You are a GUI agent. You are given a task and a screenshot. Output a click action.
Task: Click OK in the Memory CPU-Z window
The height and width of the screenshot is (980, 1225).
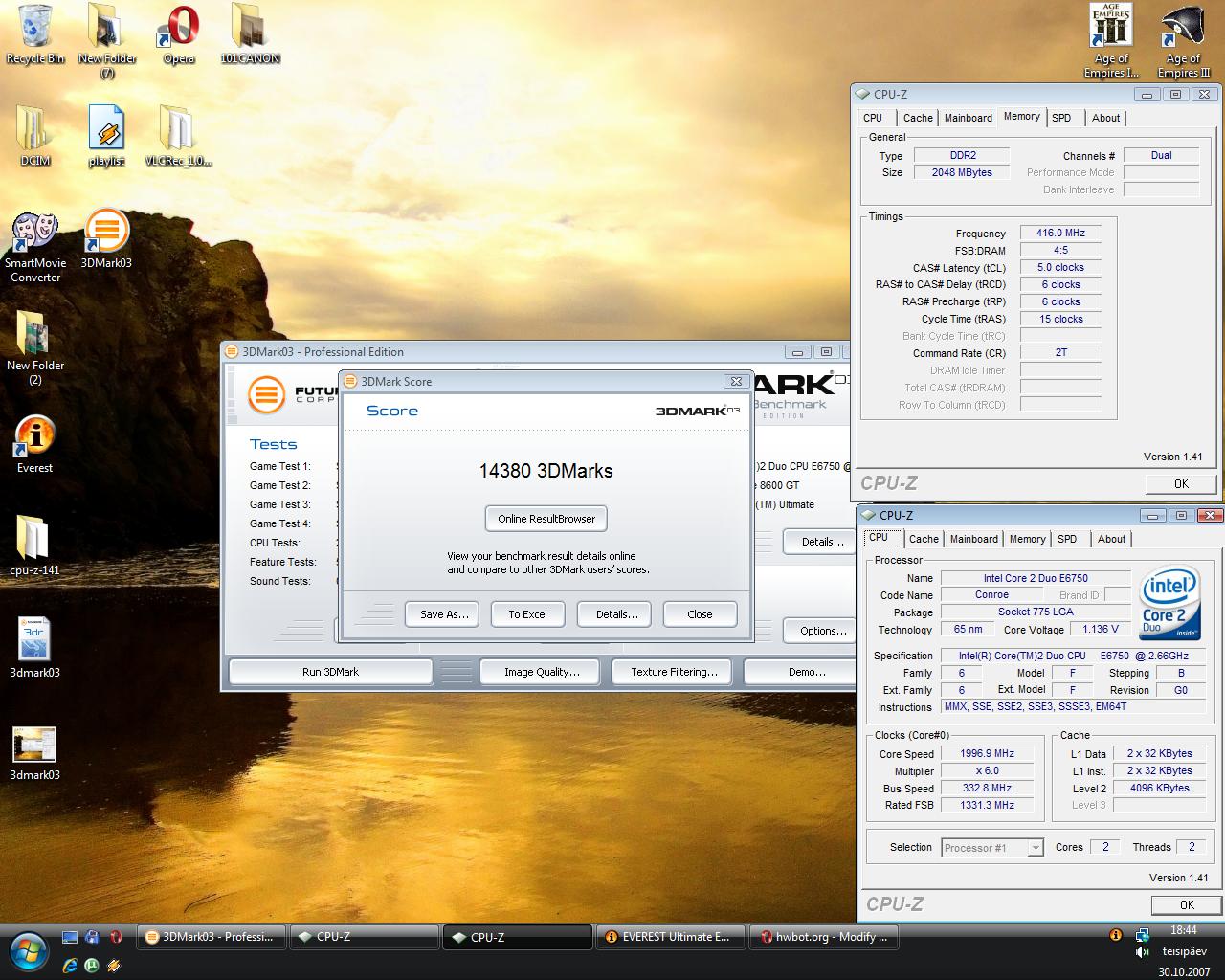[1181, 483]
